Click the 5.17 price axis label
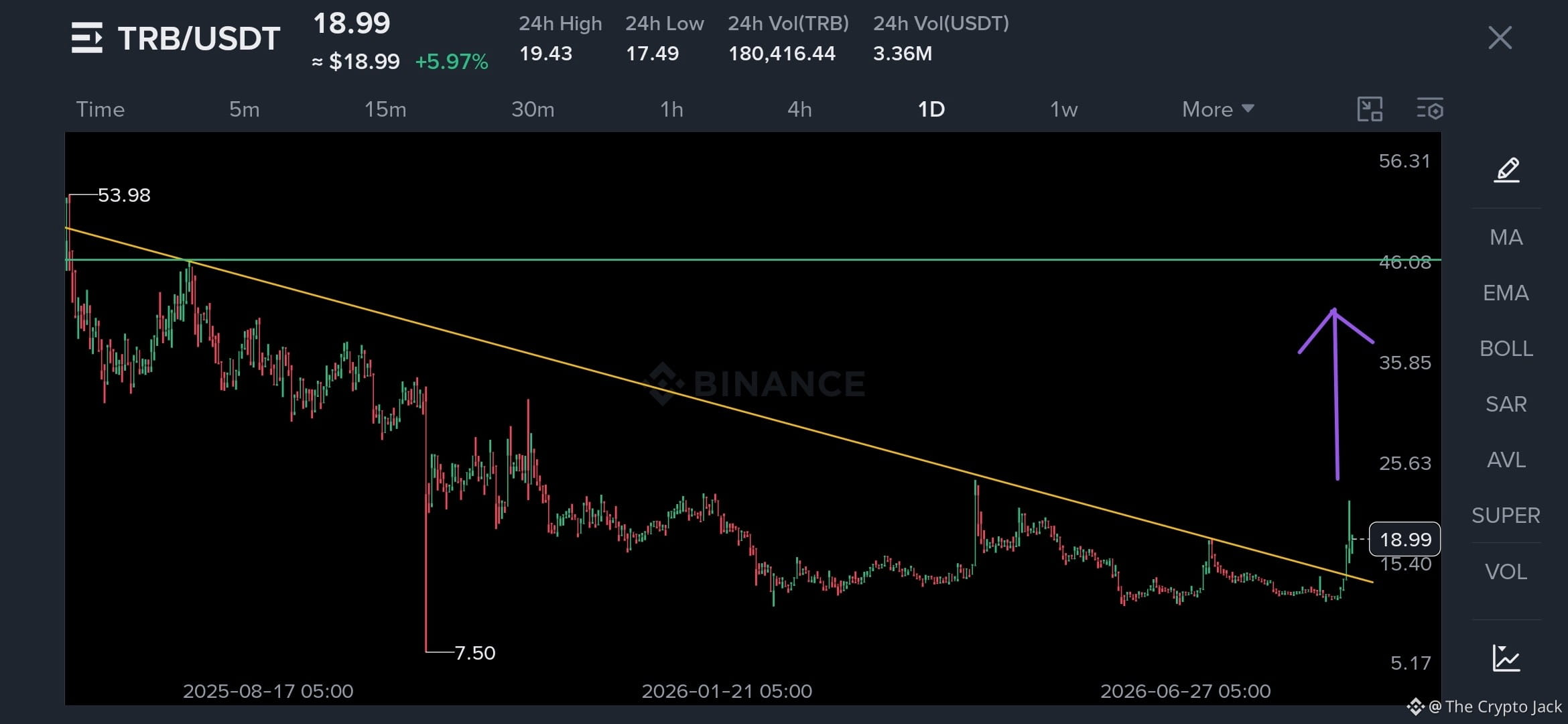Screen dimensions: 1568x724 [1411, 663]
